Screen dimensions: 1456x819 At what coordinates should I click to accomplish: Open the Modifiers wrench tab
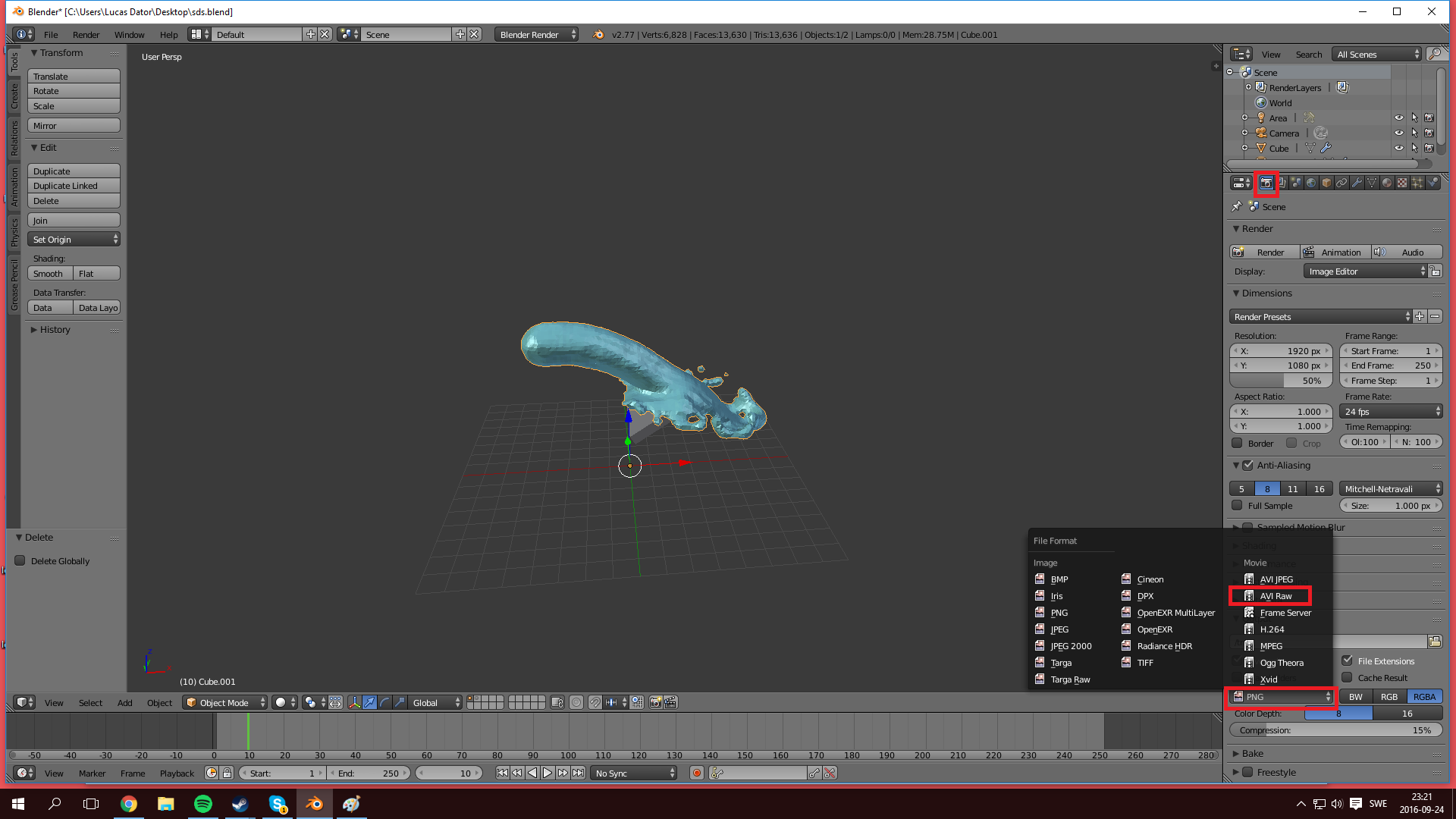tap(1357, 183)
